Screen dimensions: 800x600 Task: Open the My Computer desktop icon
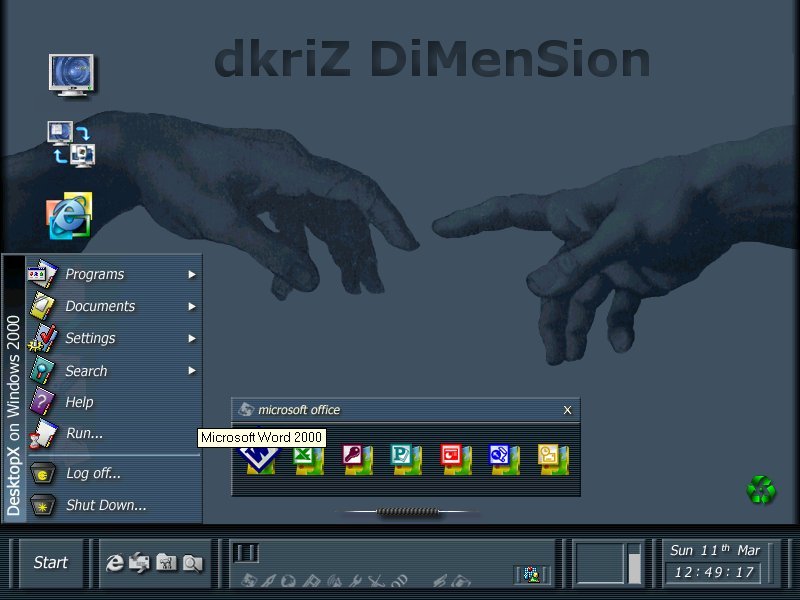pyautogui.click(x=72, y=76)
